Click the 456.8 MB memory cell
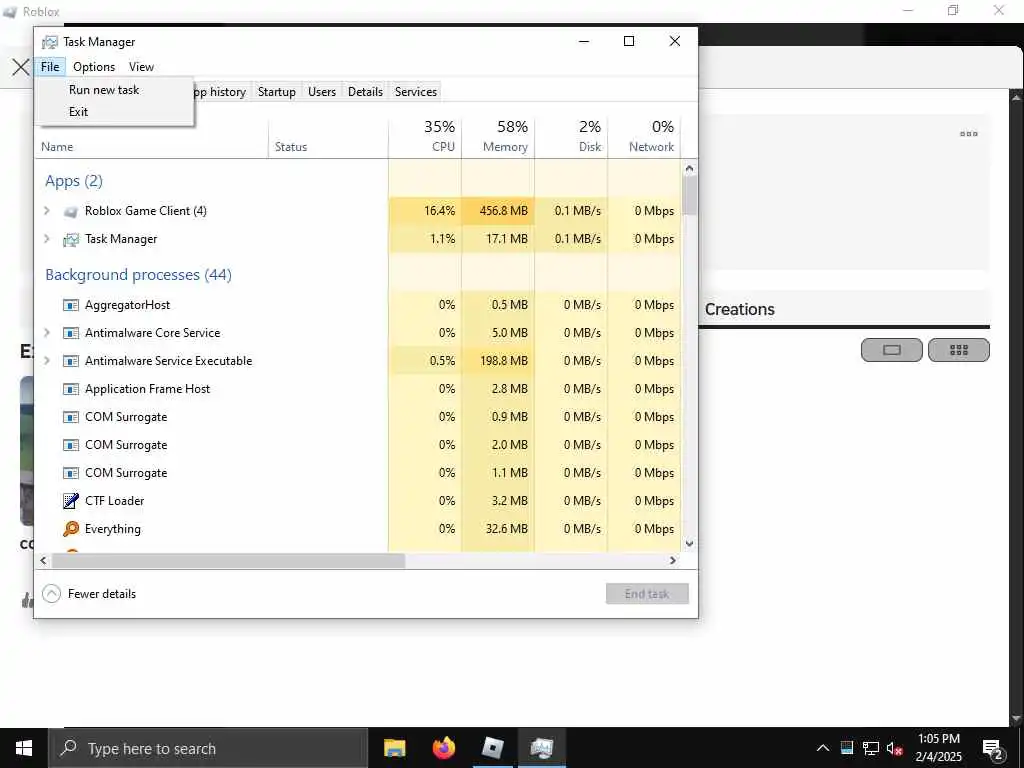The width and height of the screenshot is (1024, 768). tap(498, 211)
